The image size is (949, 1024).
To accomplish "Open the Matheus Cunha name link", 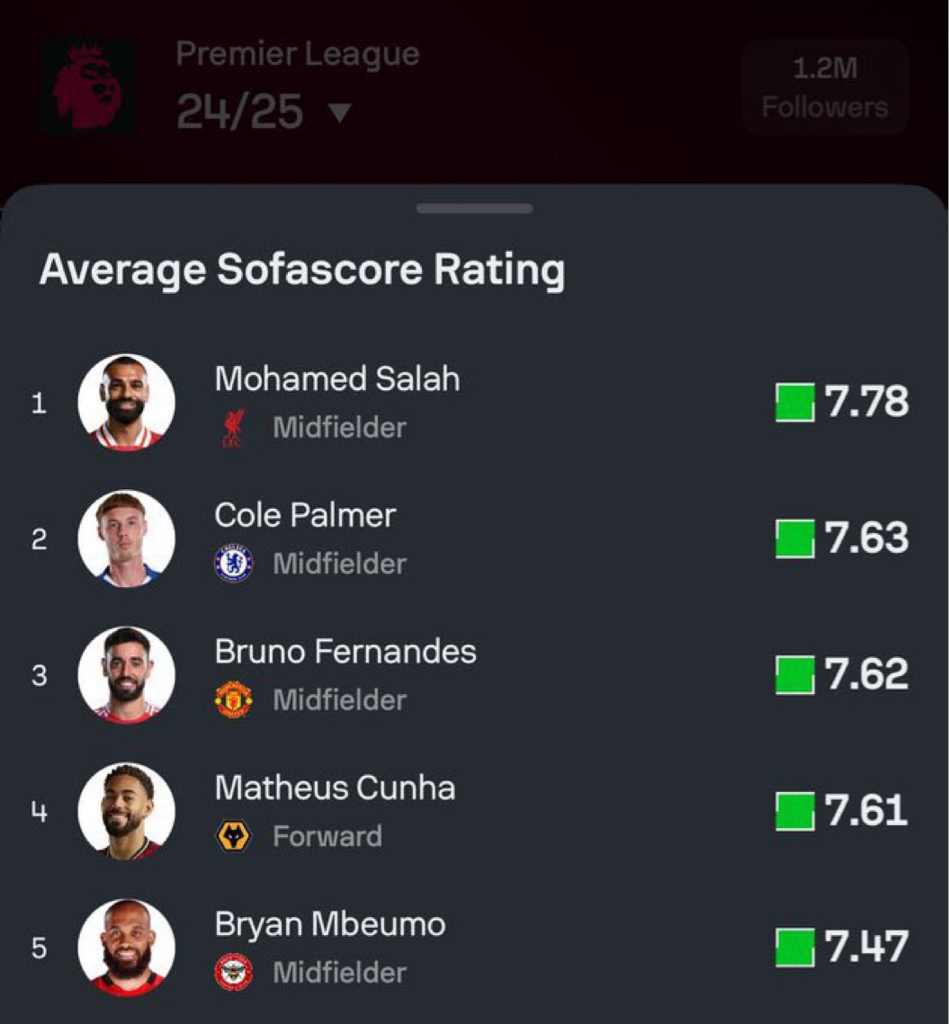I will coord(335,788).
